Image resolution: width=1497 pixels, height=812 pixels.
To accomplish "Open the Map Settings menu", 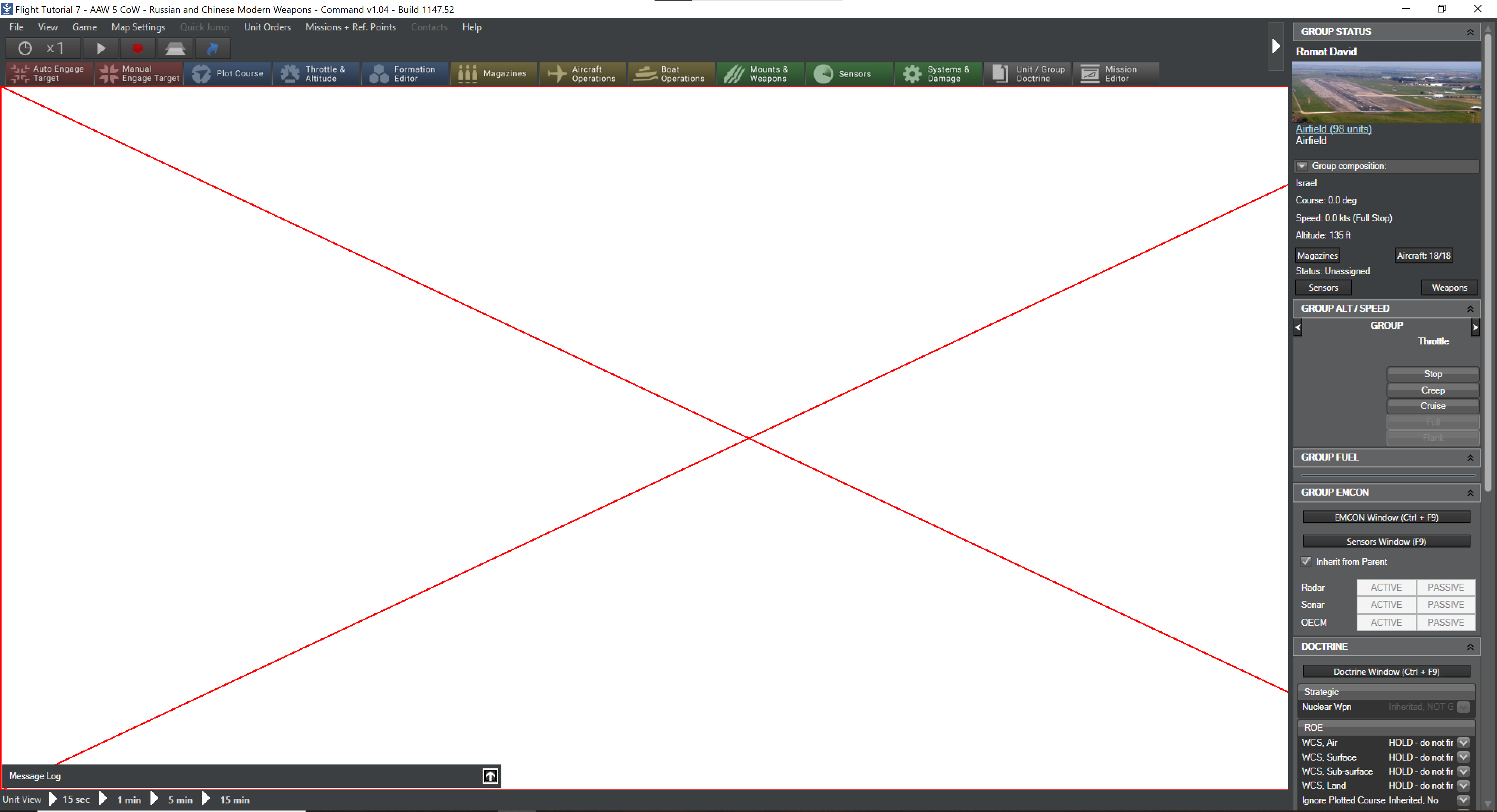I will [138, 27].
